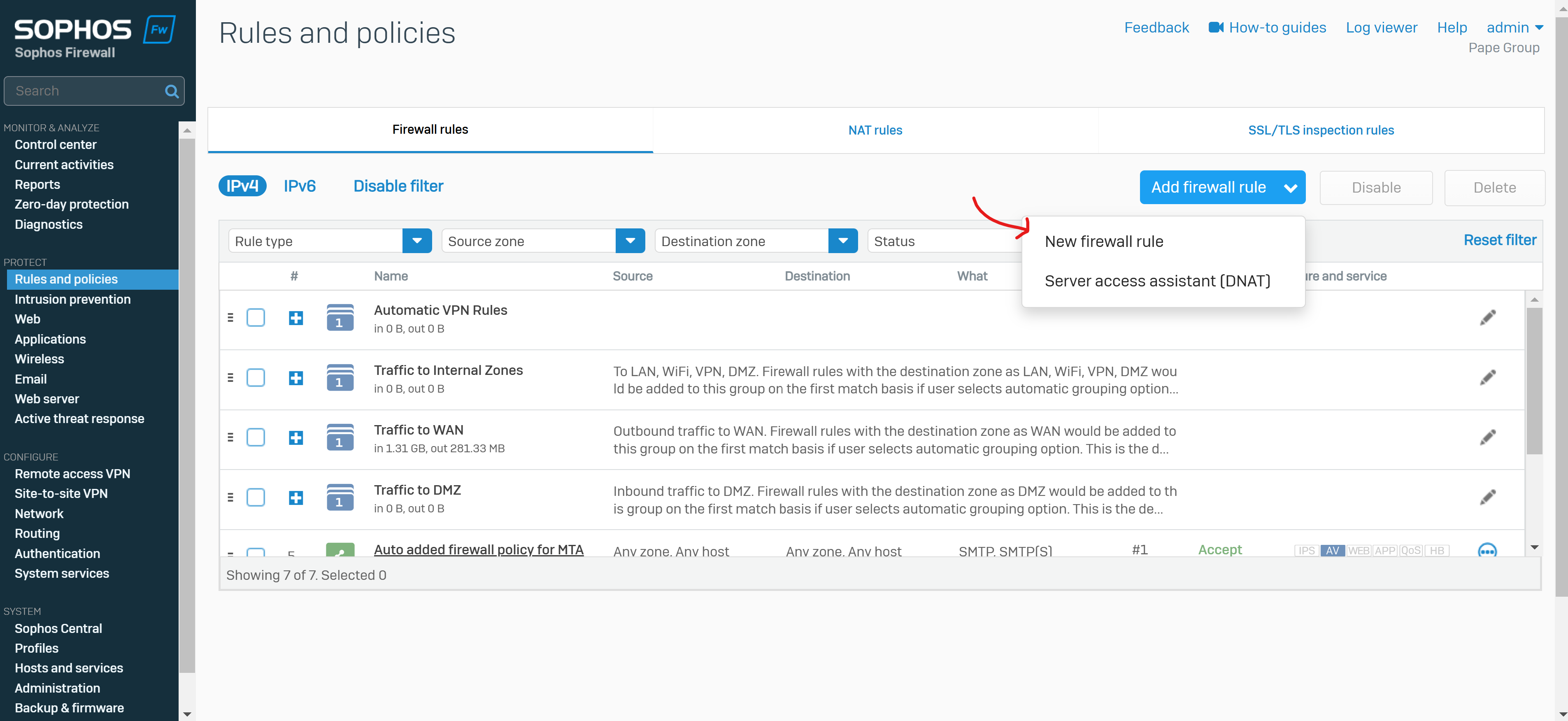
Task: Open the admin user menu
Action: 1514,28
